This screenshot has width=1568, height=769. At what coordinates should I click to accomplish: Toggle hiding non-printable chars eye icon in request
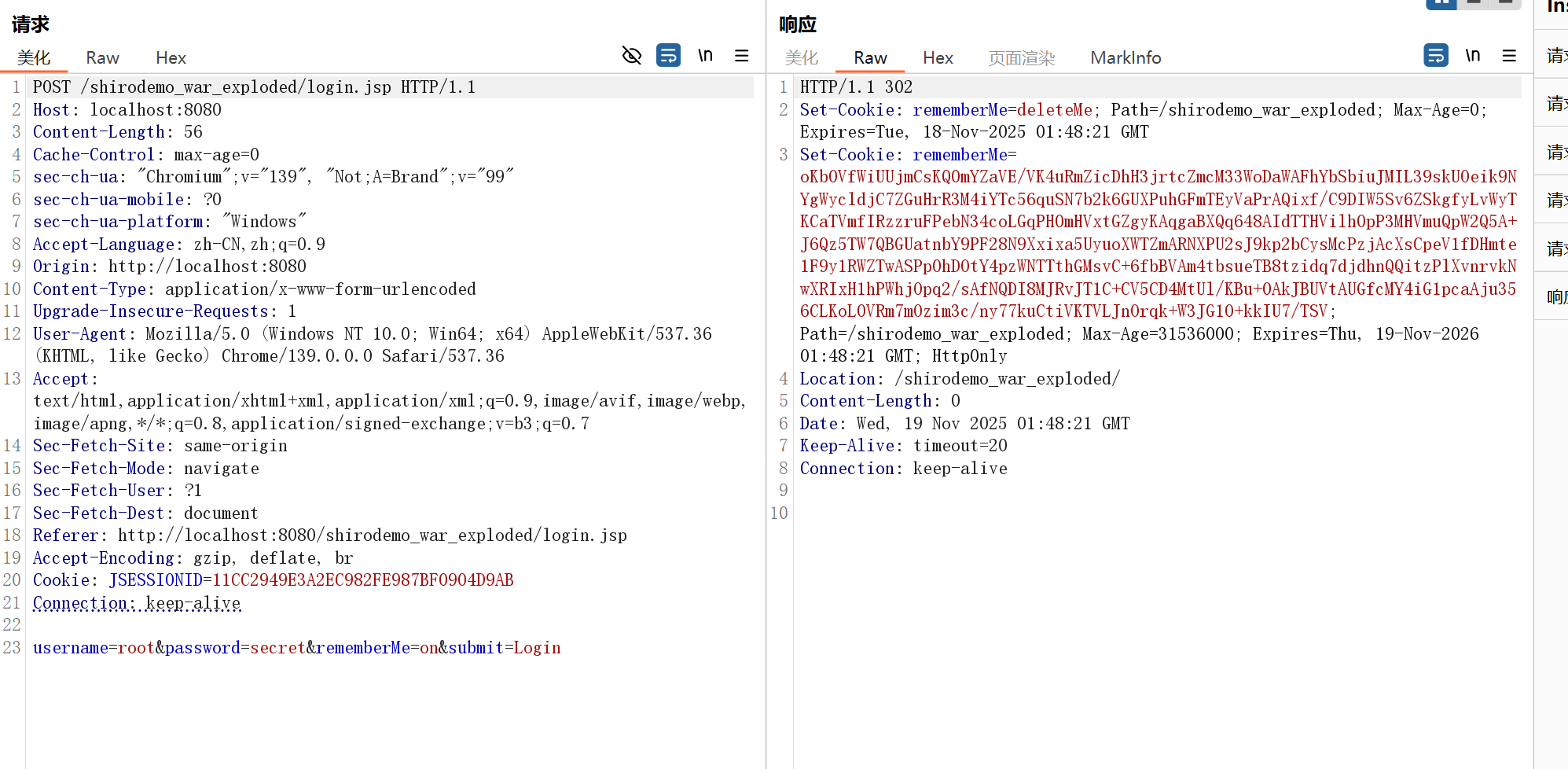[632, 56]
